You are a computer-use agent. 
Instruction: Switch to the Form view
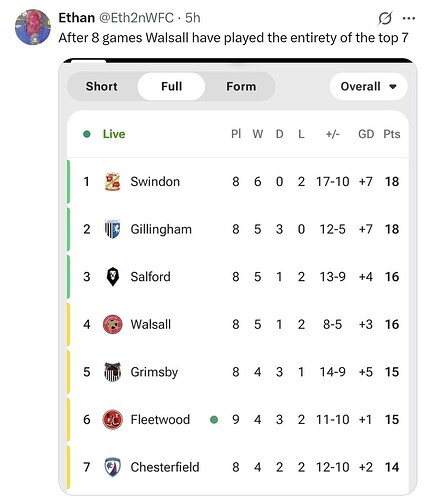tap(241, 86)
